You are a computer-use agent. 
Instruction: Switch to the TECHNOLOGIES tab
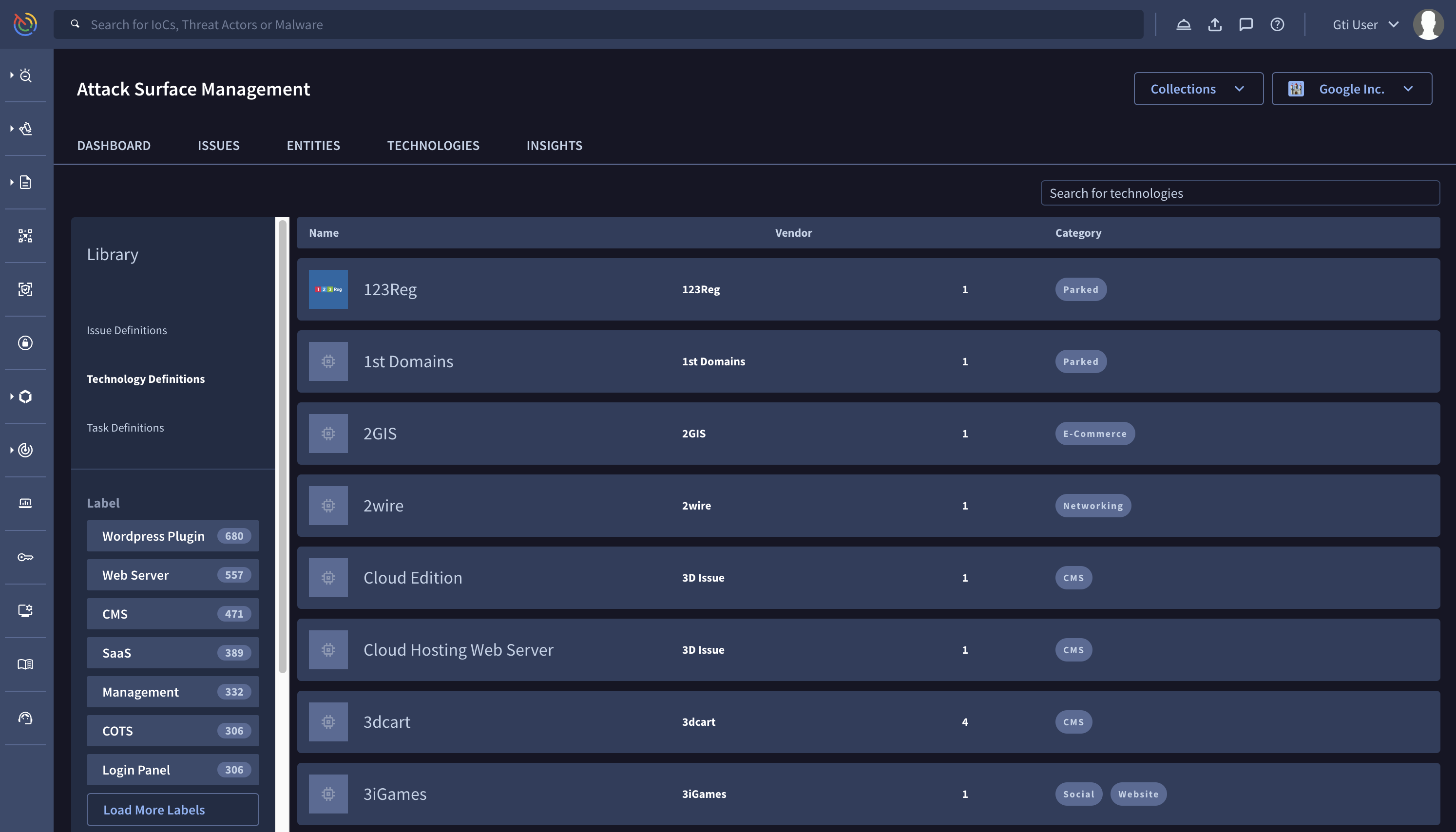pyautogui.click(x=433, y=145)
